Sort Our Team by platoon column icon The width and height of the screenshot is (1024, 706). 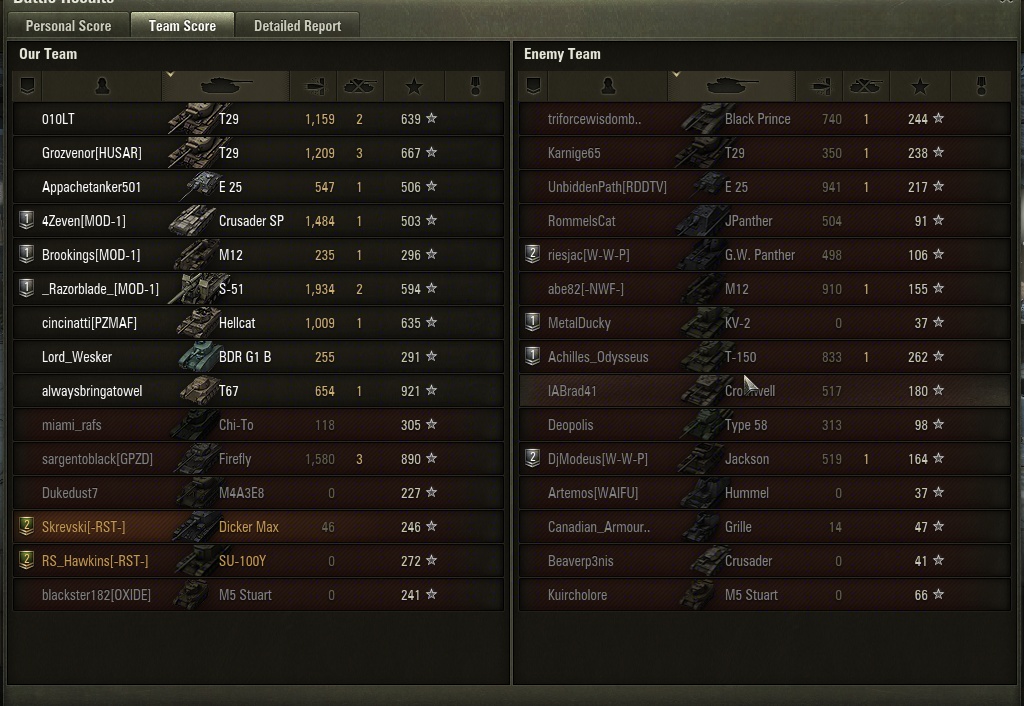27,87
